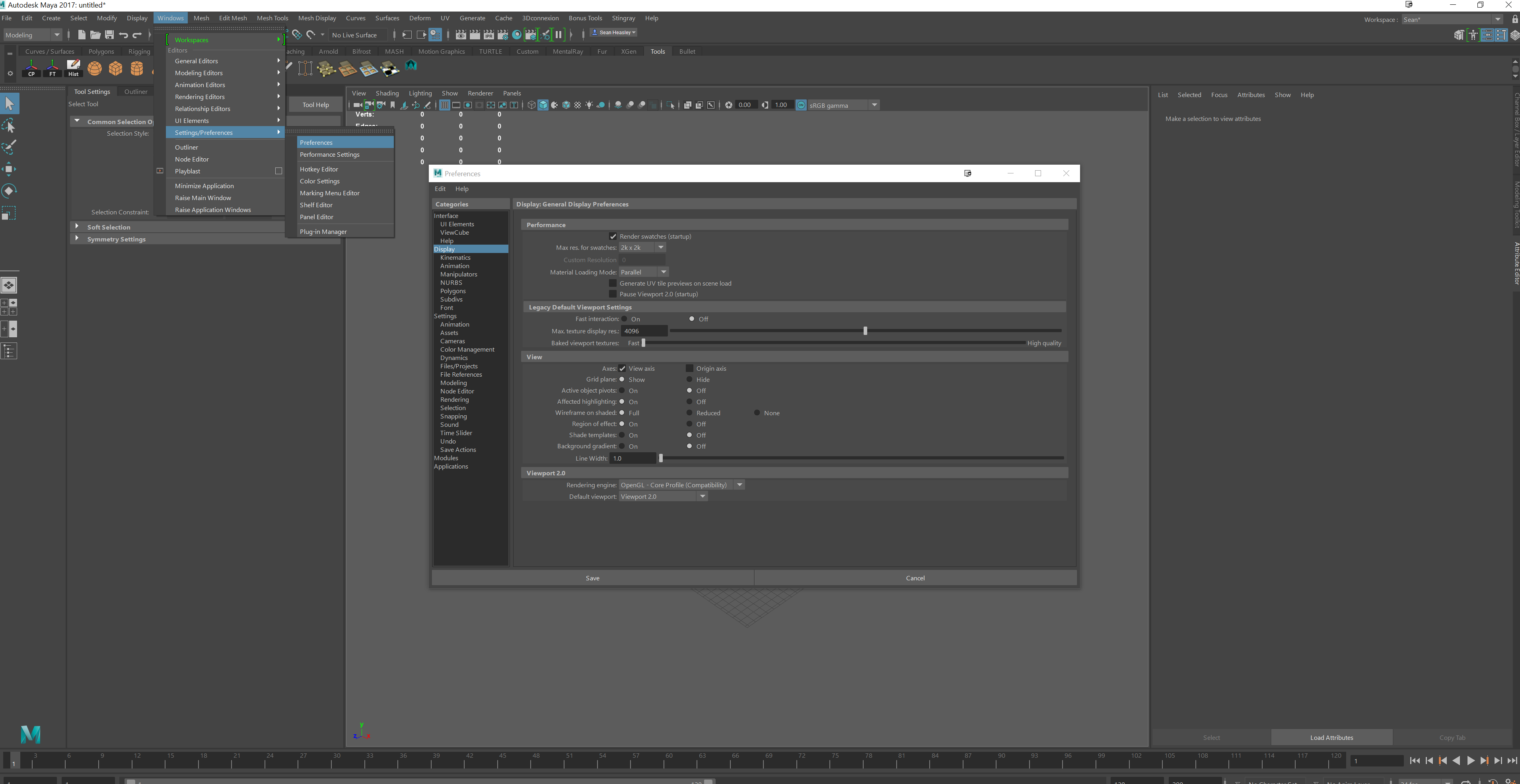The height and width of the screenshot is (784, 1520).
Task: Toggle the View axis checkbox
Action: pos(622,369)
